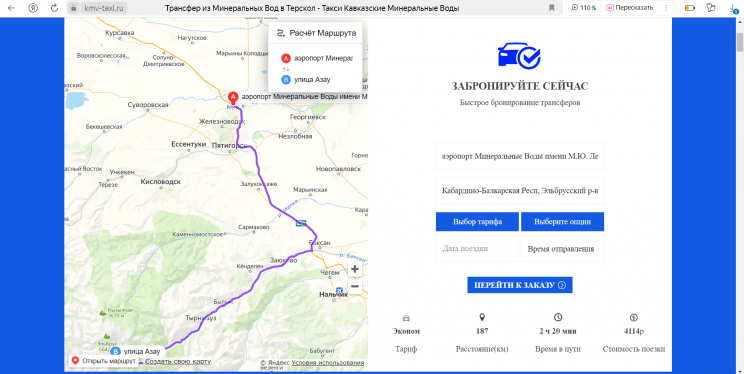Click ПЕРЕЙТИ К ЗАКАЗУ button
This screenshot has height=374, width=744.
tap(520, 285)
